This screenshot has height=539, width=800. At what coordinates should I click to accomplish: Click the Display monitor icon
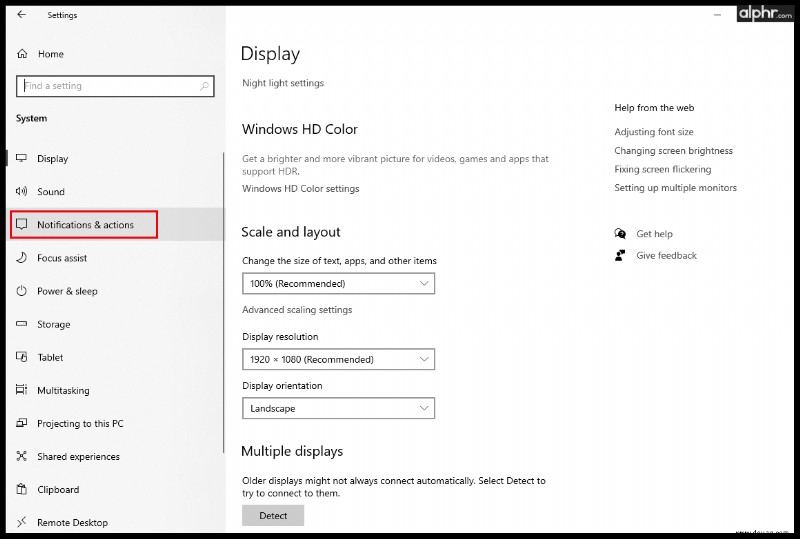[21, 158]
